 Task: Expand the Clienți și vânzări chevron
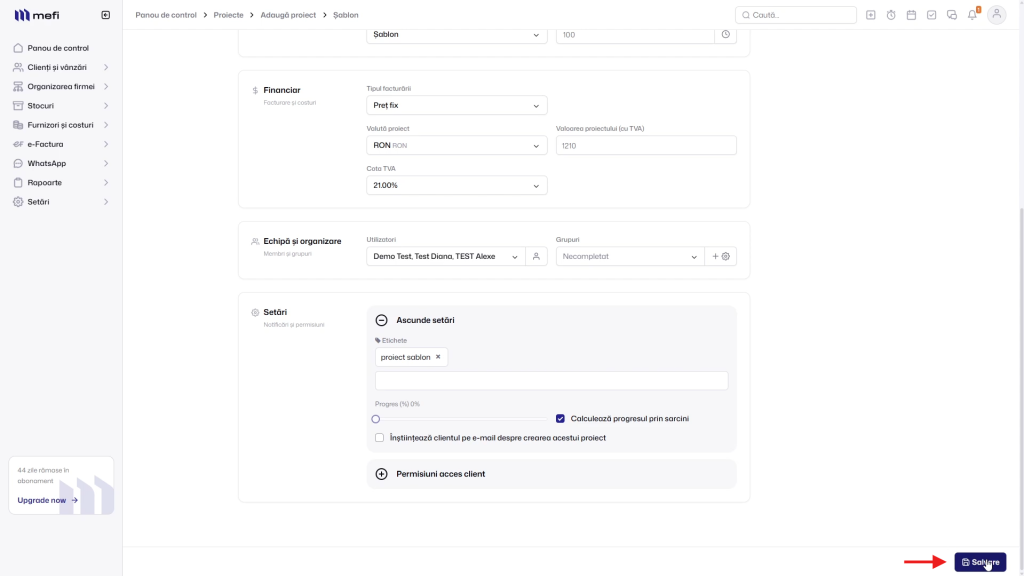tap(106, 67)
